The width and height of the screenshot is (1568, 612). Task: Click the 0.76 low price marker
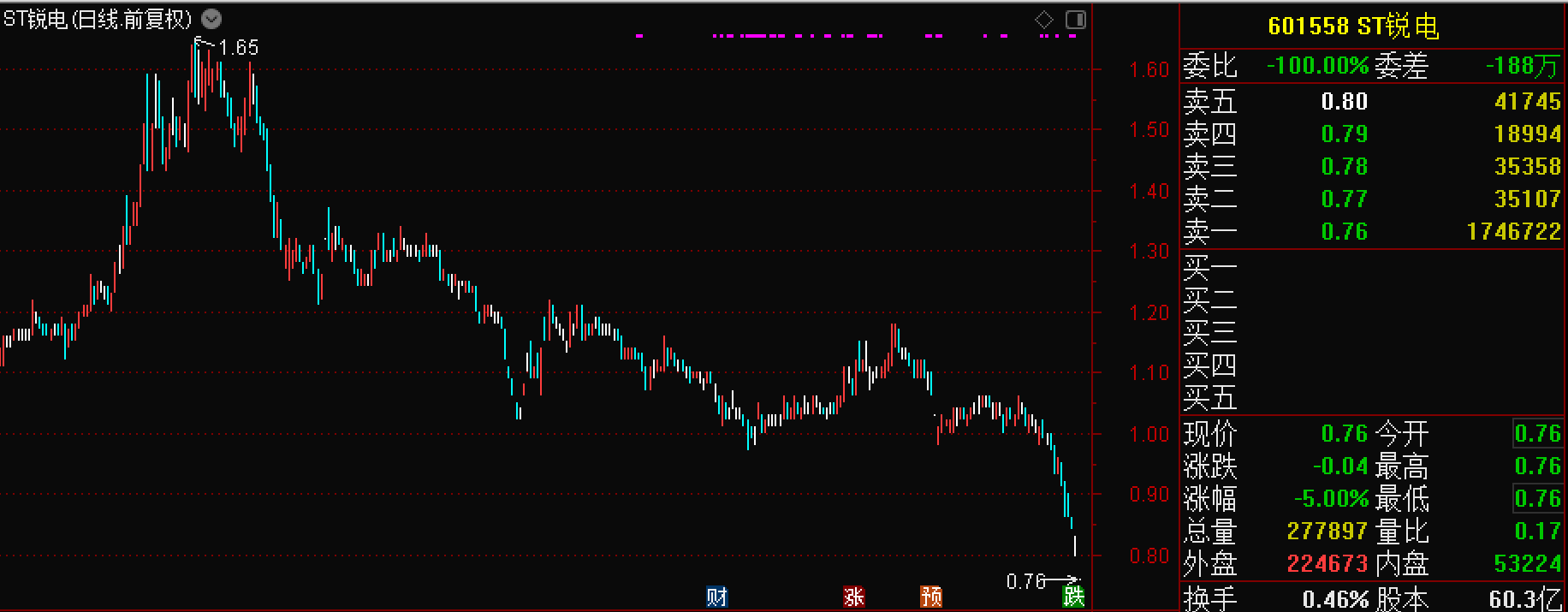coord(1025,582)
